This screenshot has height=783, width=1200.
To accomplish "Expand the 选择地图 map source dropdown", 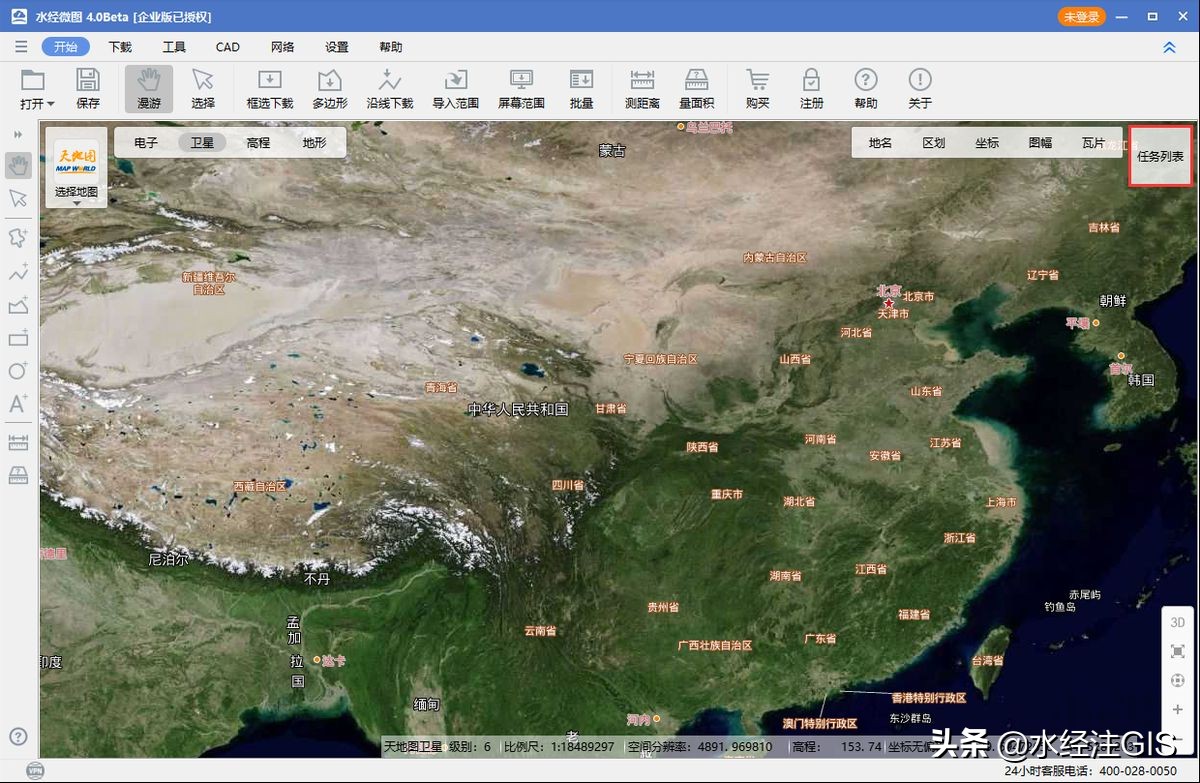I will [x=76, y=203].
